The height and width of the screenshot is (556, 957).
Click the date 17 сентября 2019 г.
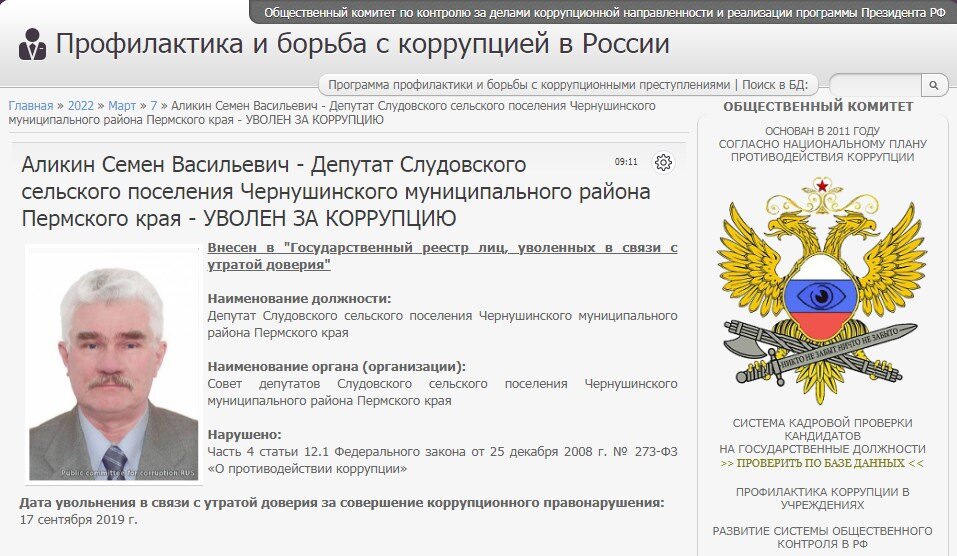click(79, 519)
